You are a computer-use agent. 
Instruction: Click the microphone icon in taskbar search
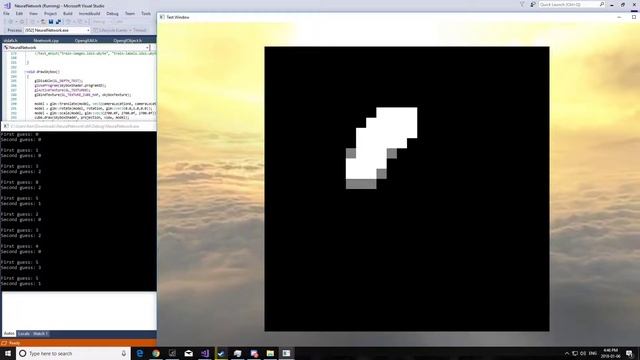[x=124, y=353]
